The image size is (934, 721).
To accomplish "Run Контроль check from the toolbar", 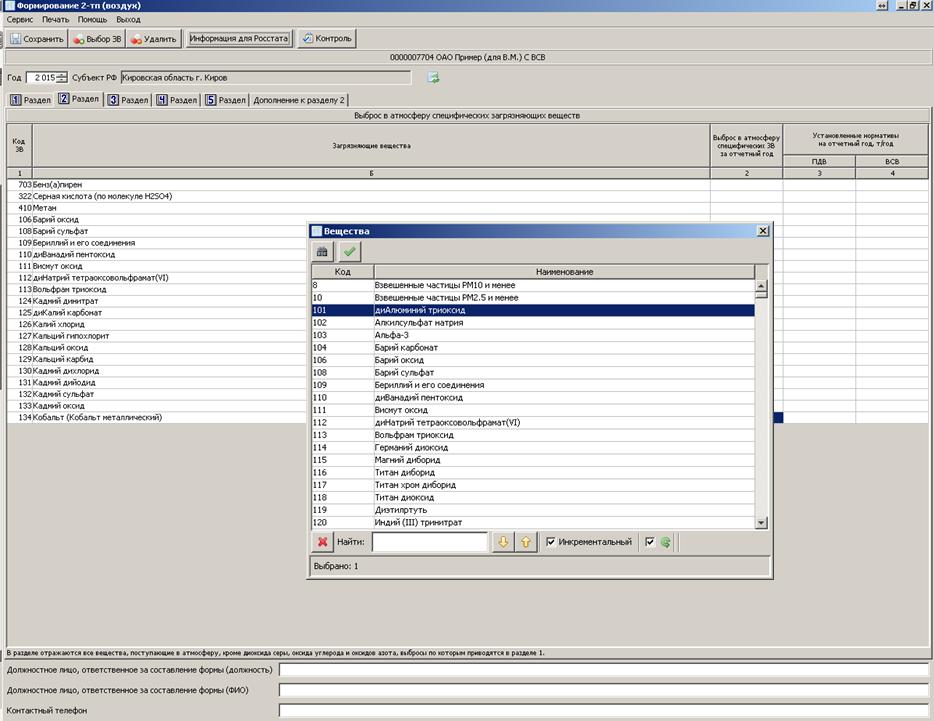I will [x=326, y=39].
